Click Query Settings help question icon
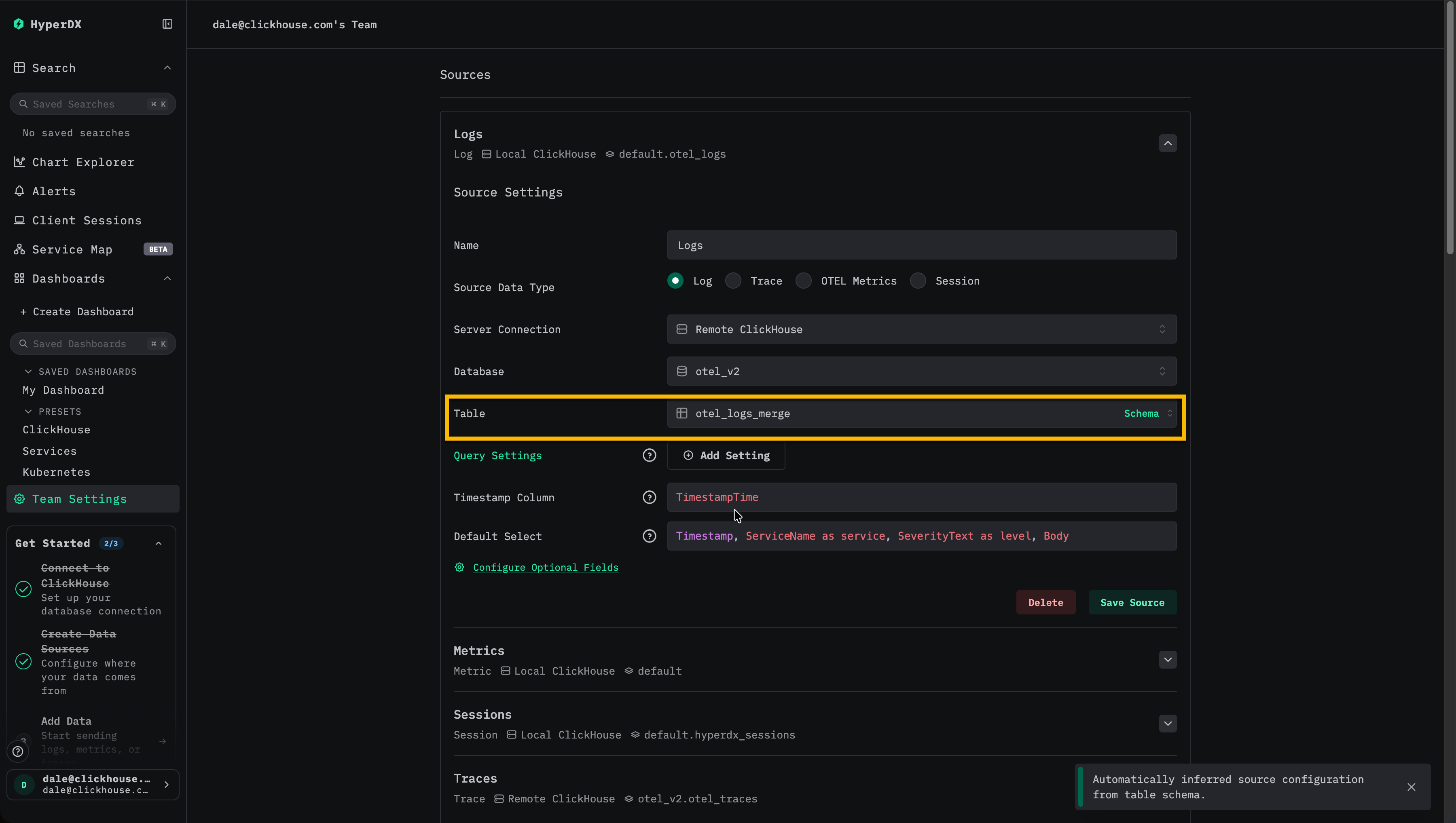The width and height of the screenshot is (1456, 823). coord(649,456)
